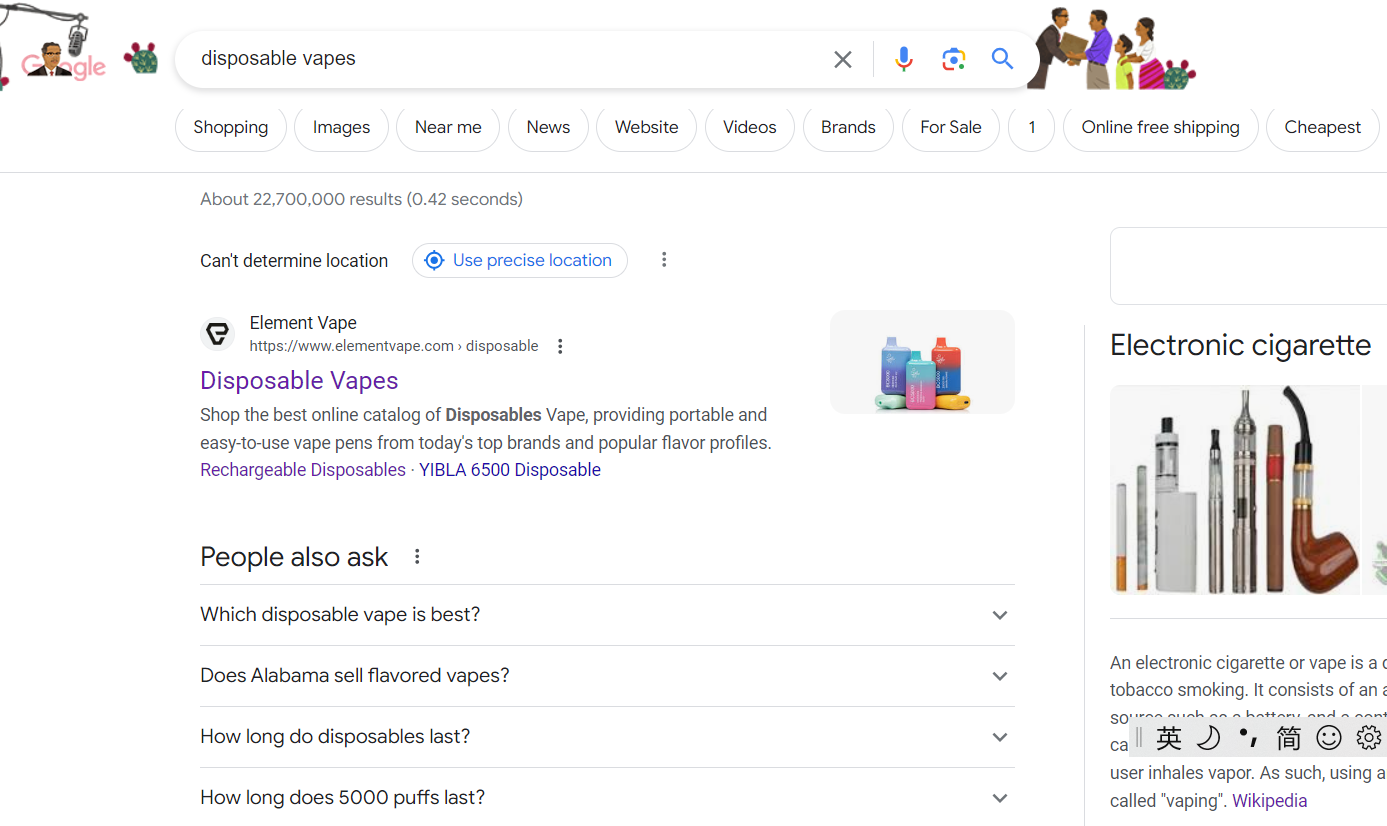Select the Cheapest filter chip
This screenshot has height=826, width=1387.
tap(1323, 128)
